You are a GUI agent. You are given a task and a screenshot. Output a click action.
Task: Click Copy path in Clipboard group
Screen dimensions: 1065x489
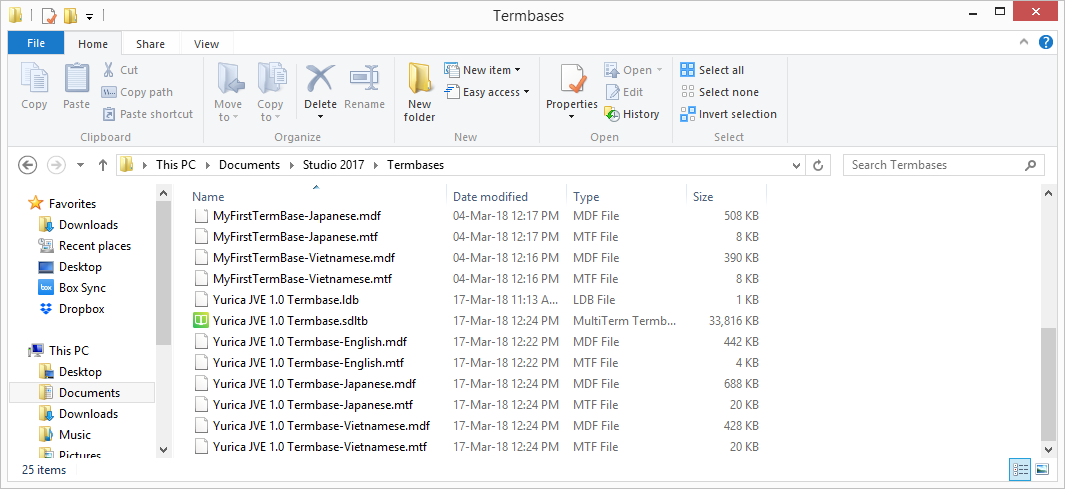click(x=137, y=92)
